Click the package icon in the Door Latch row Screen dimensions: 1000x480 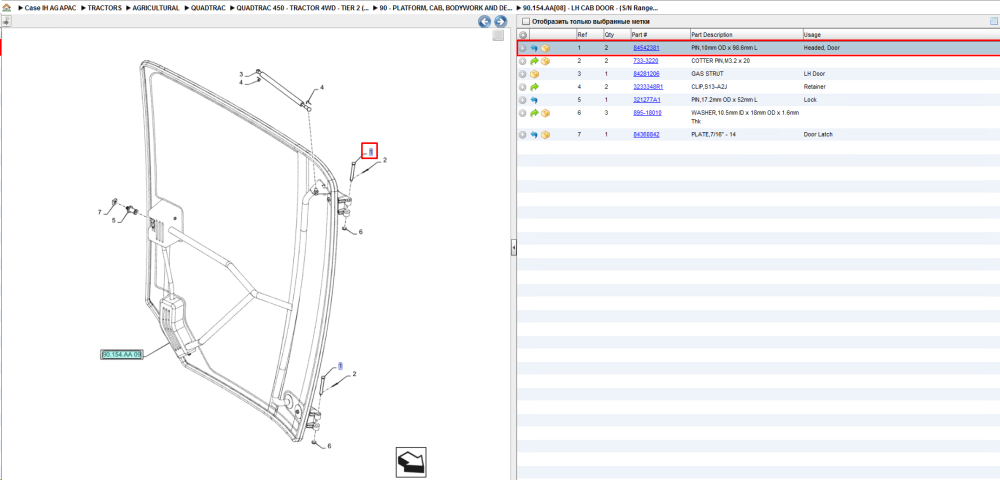pos(545,135)
